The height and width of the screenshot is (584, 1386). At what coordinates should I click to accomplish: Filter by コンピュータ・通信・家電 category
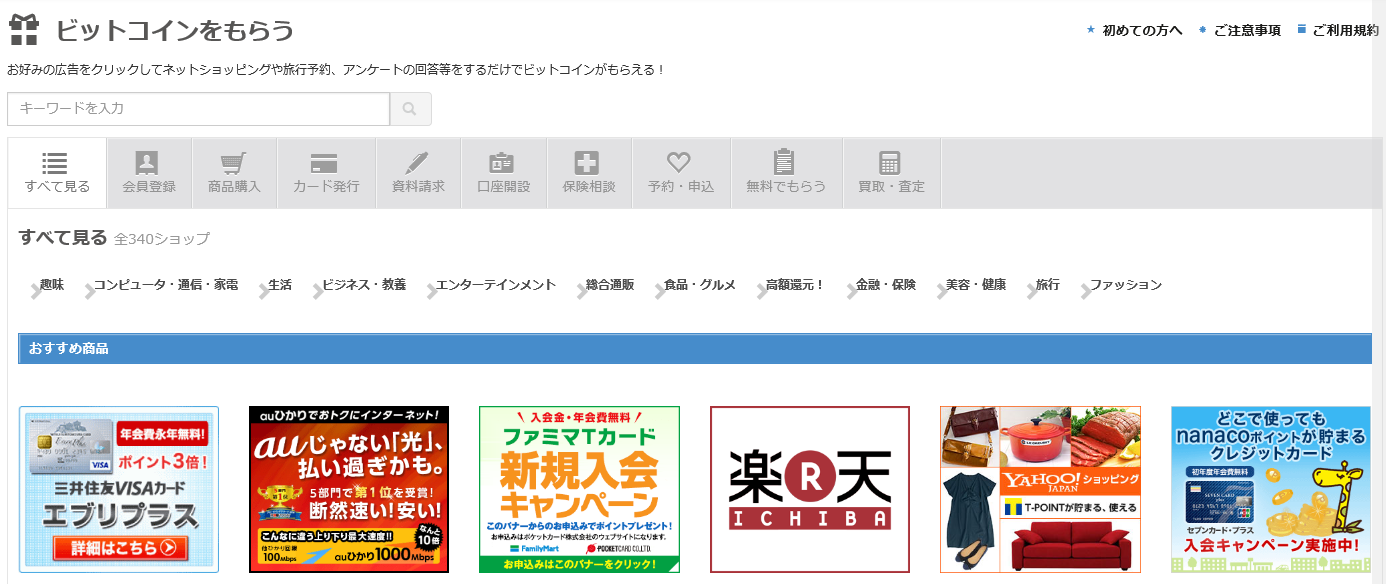tap(165, 285)
